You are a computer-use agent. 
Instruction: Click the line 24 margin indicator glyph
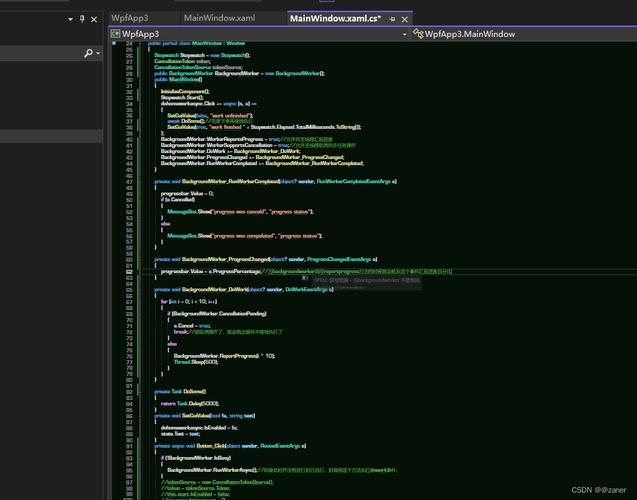tap(114, 43)
